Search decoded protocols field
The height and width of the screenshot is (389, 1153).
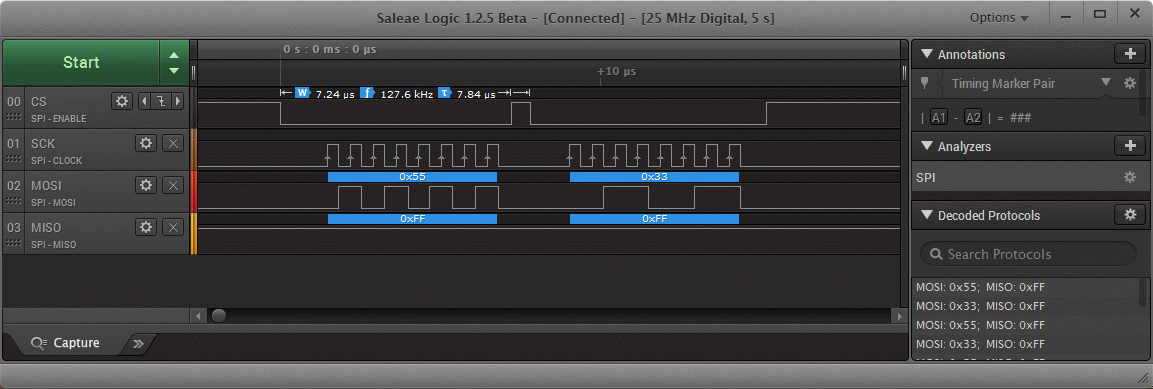tap(1028, 254)
